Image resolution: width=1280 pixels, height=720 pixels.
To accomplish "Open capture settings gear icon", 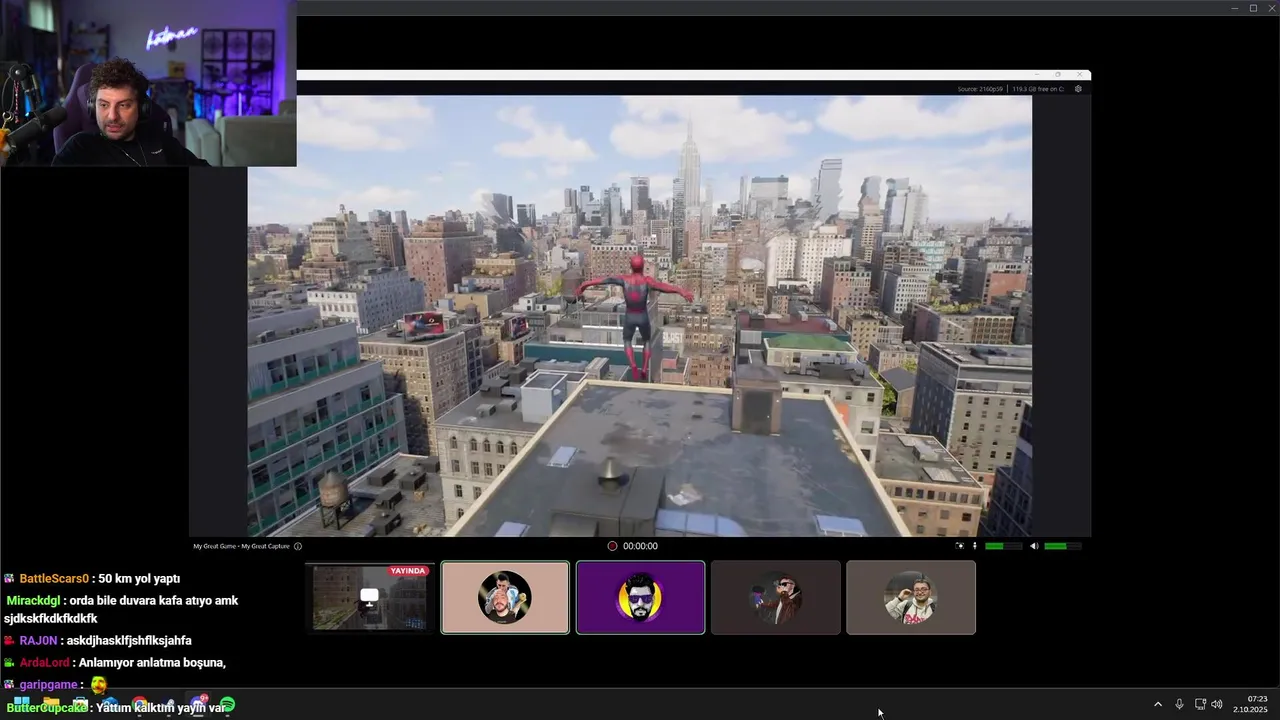I will (x=1078, y=89).
